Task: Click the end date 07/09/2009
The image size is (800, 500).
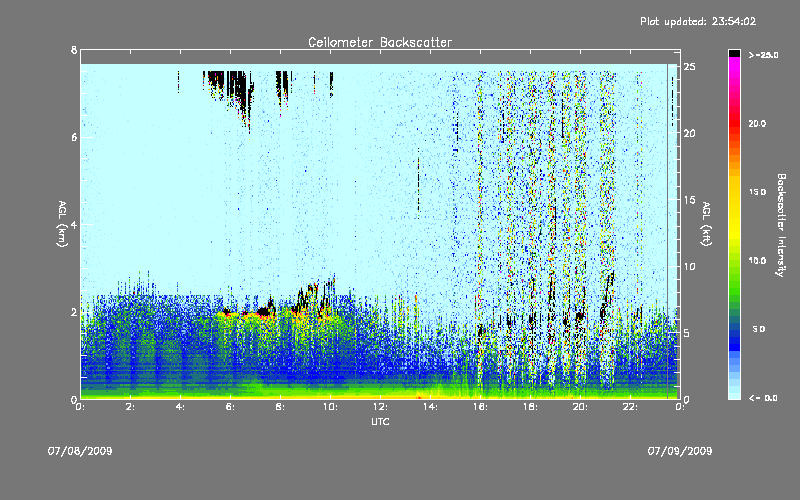Action: coord(680,451)
